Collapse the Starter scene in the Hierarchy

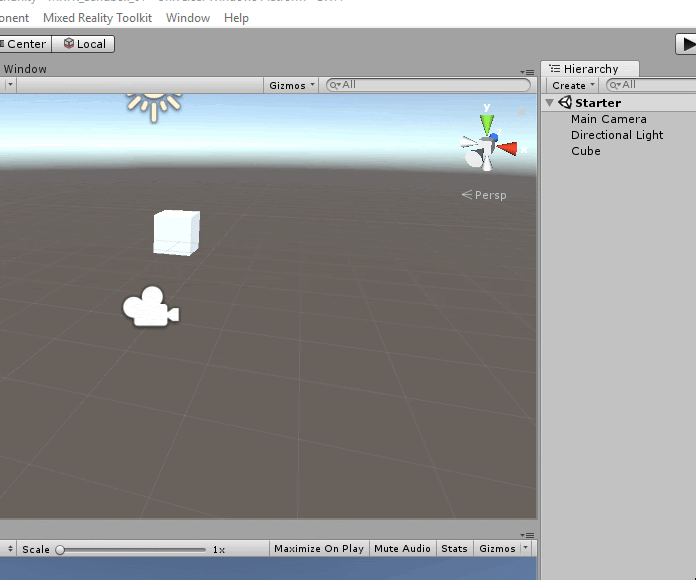(x=550, y=103)
